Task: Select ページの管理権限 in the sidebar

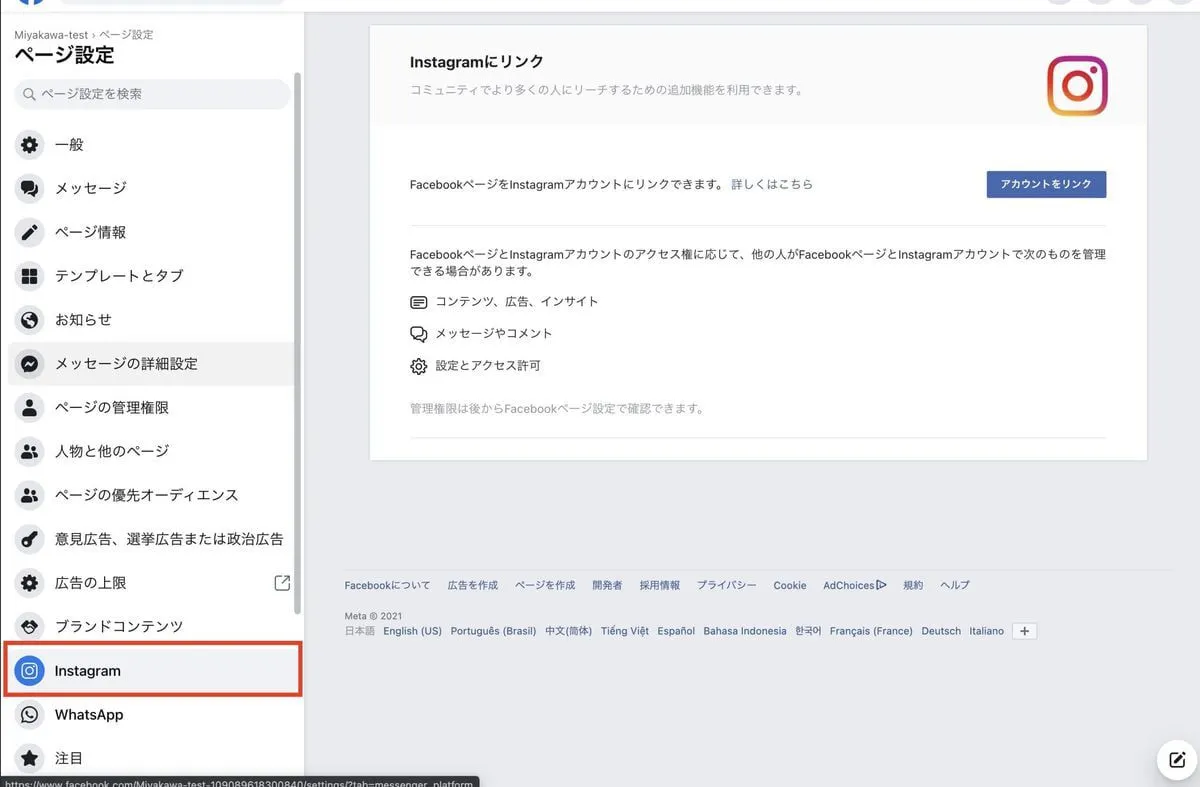Action: [112, 408]
